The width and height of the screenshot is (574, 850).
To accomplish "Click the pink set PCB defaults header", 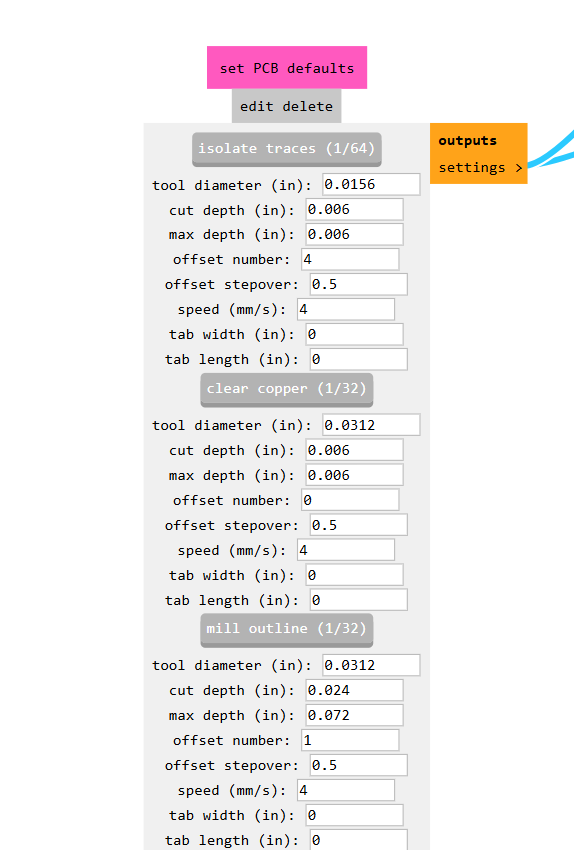I will [x=287, y=68].
